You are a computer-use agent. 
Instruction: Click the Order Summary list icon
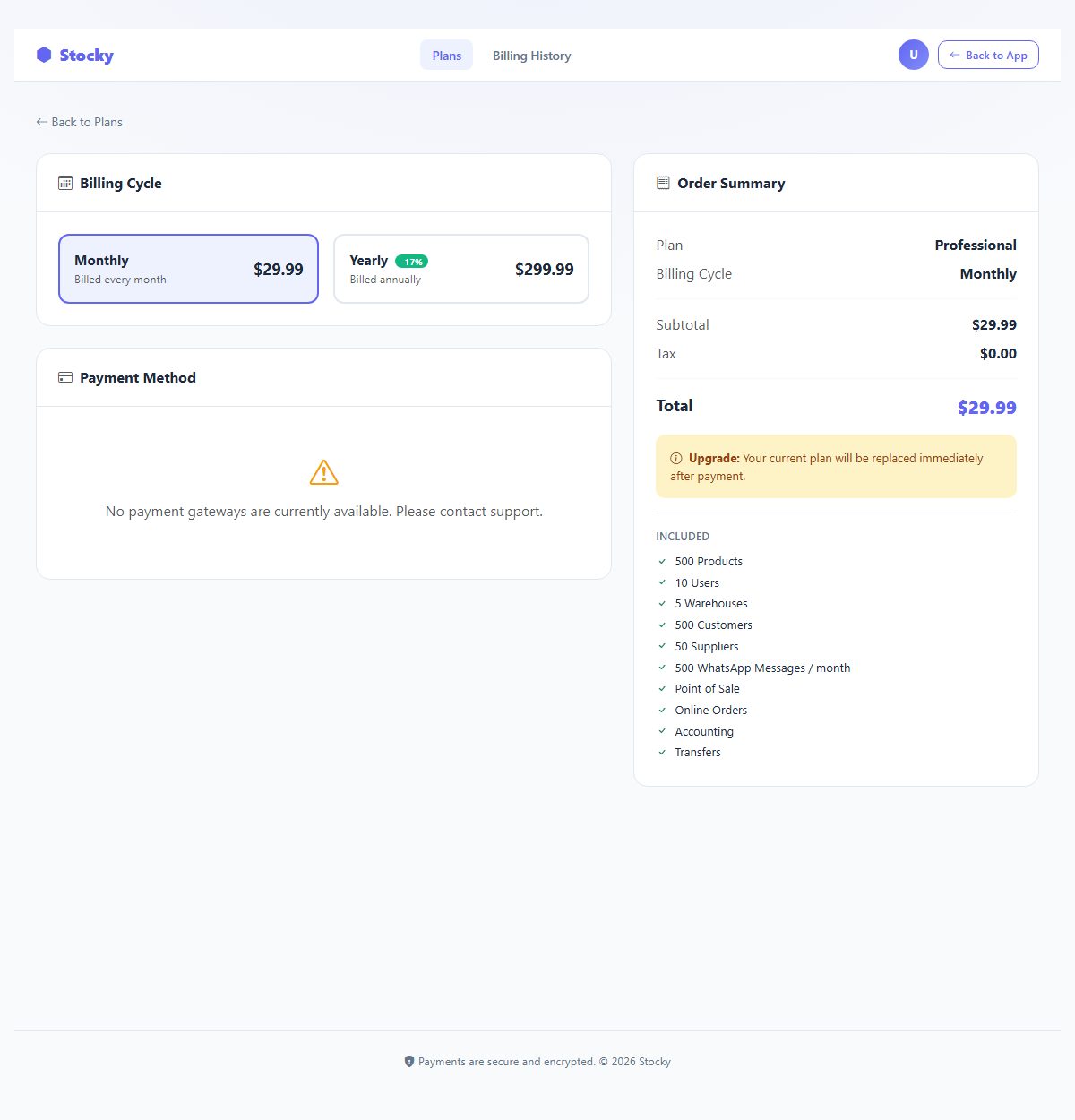[x=663, y=183]
